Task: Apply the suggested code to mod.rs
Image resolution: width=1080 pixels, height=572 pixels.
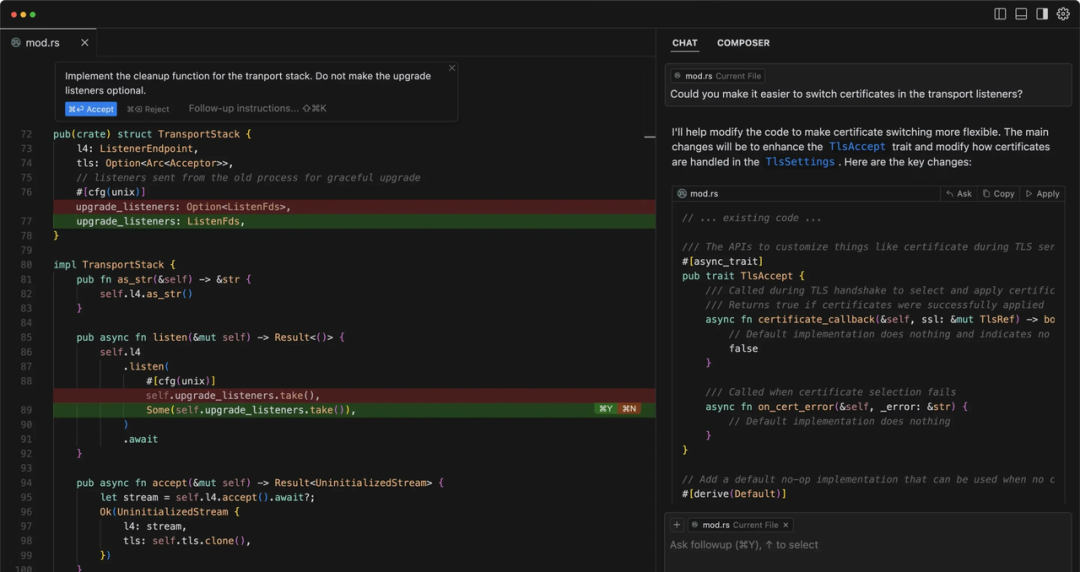Action: click(x=1043, y=194)
